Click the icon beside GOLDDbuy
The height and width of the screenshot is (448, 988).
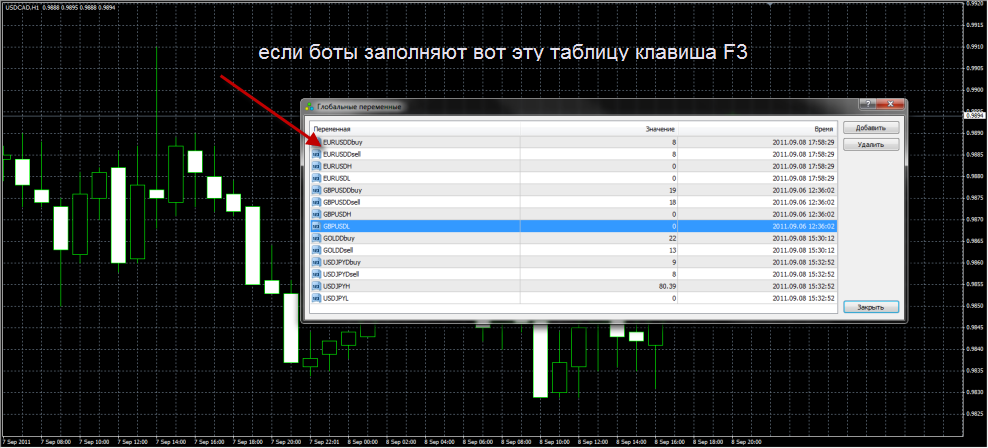[316, 238]
